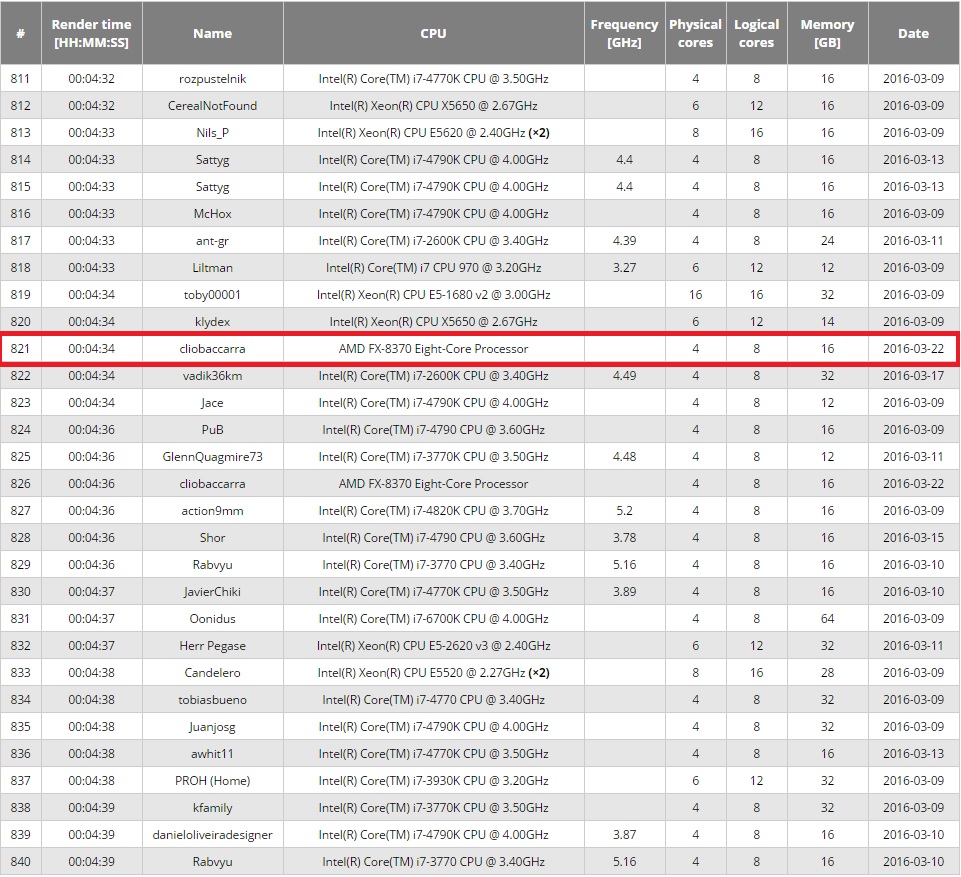Click the name ant-gr

coord(212,240)
